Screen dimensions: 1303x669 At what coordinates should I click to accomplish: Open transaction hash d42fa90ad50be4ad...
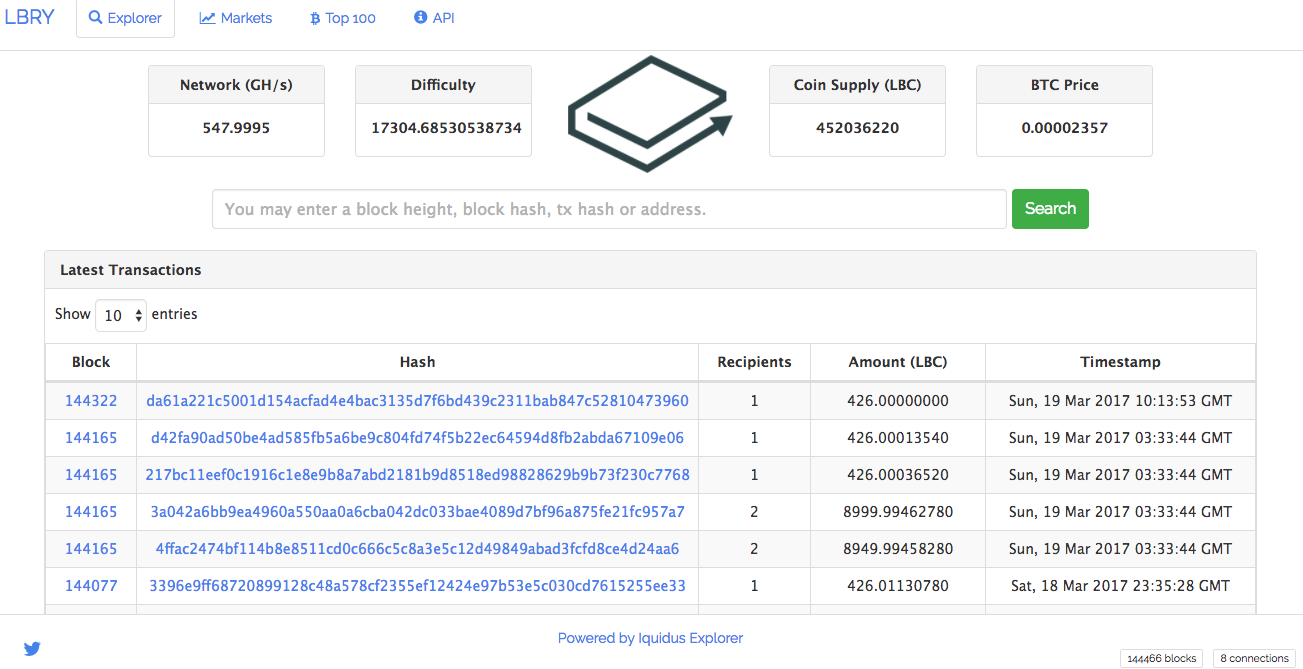click(417, 438)
